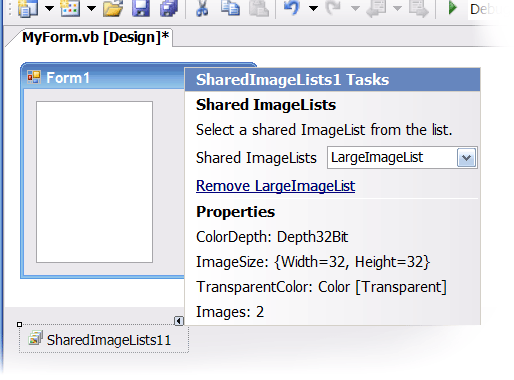
Task: Click the ImageSize Width=32 Height=32 text
Action: (313, 262)
